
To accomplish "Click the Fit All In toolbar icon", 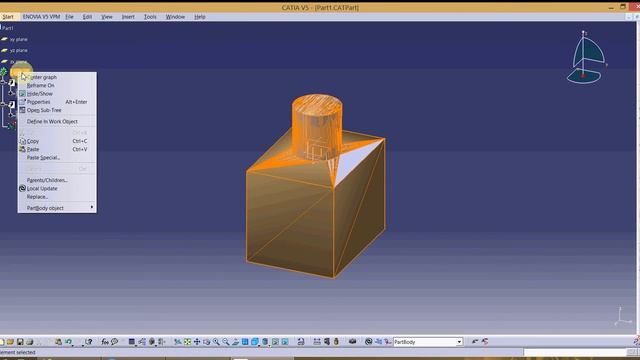I will [187, 342].
